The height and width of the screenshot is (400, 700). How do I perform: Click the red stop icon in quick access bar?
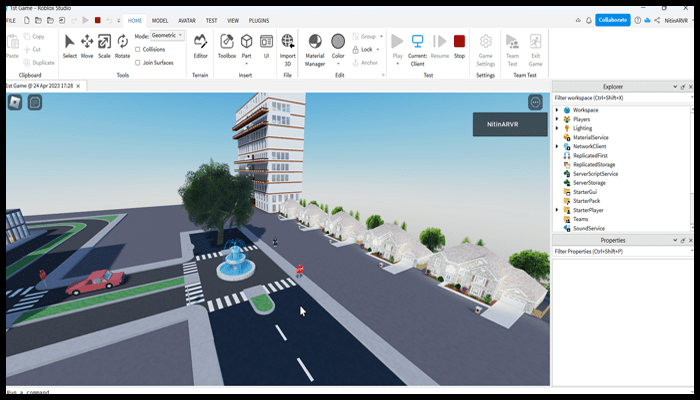tap(97, 21)
